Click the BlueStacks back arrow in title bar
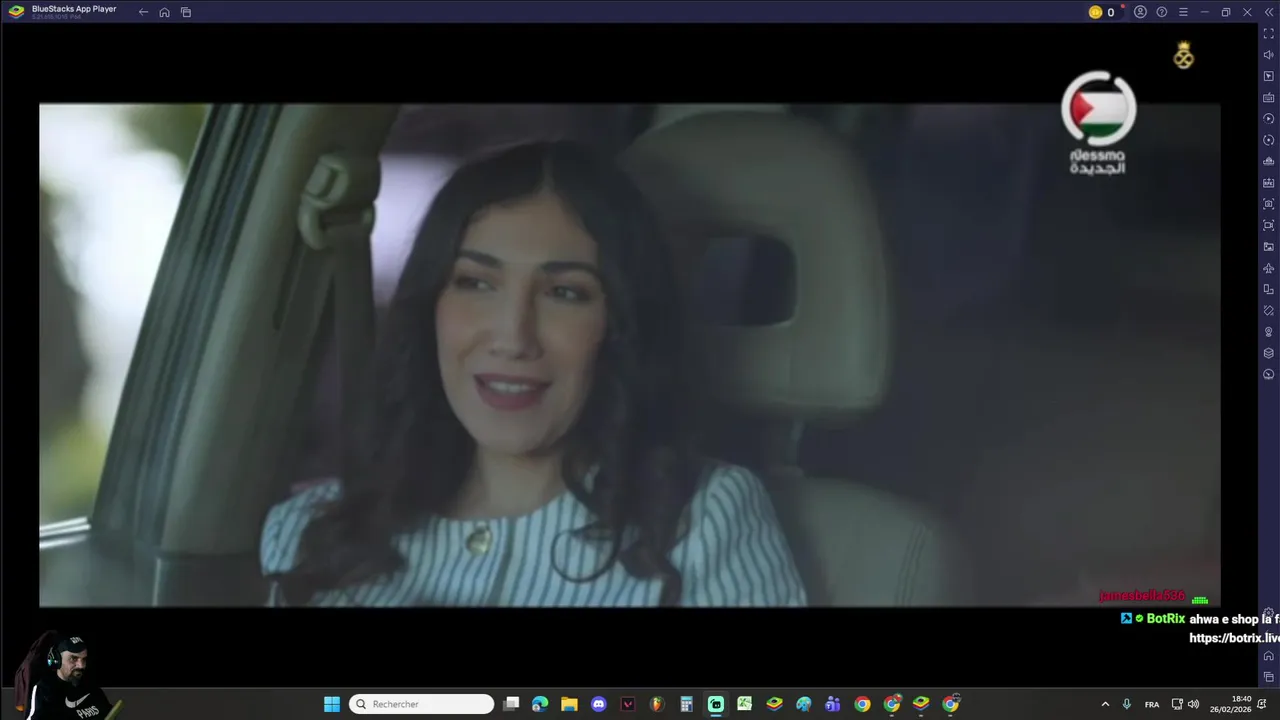 pyautogui.click(x=143, y=12)
